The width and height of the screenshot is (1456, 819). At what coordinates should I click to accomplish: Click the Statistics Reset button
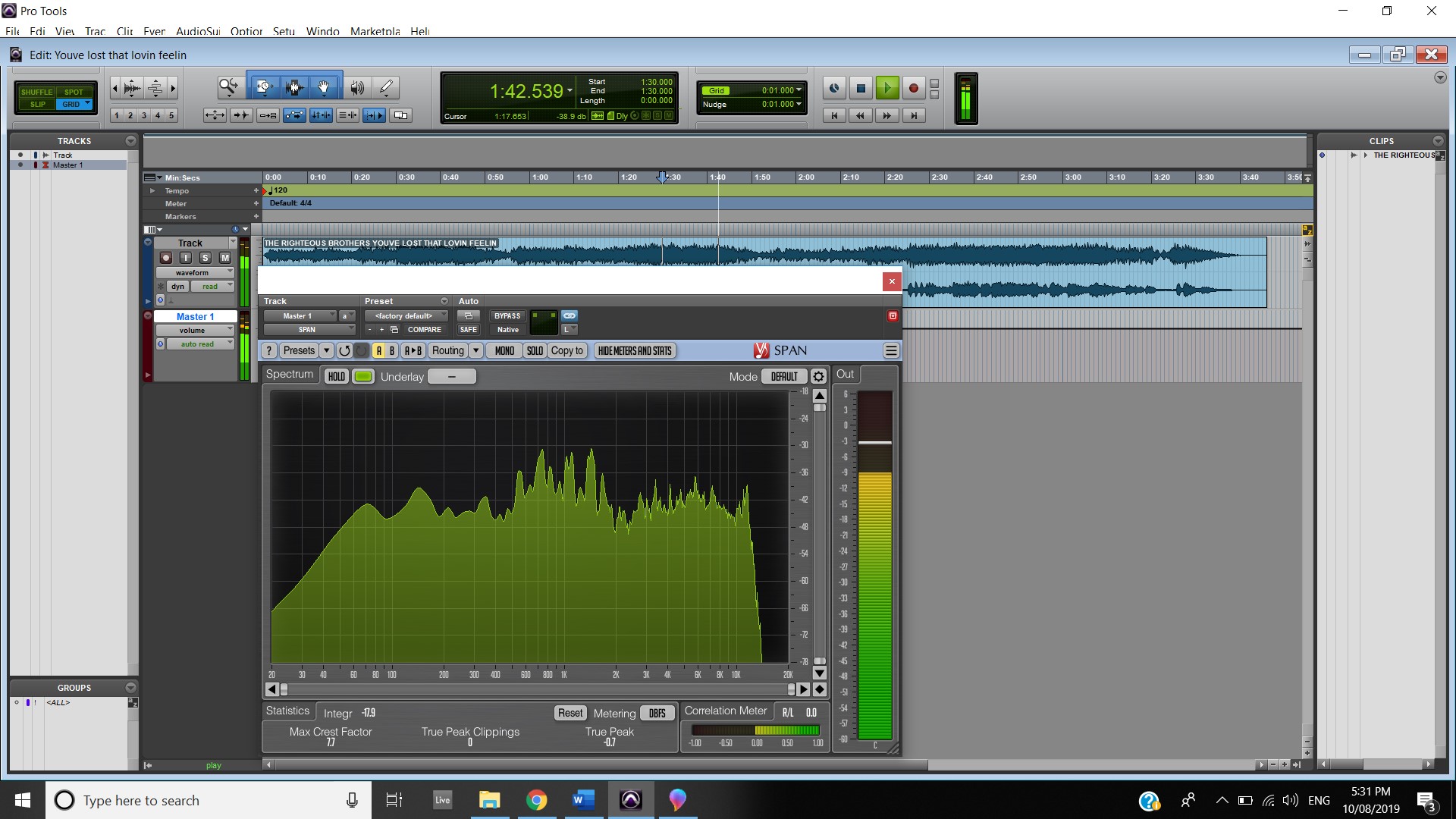pos(570,713)
